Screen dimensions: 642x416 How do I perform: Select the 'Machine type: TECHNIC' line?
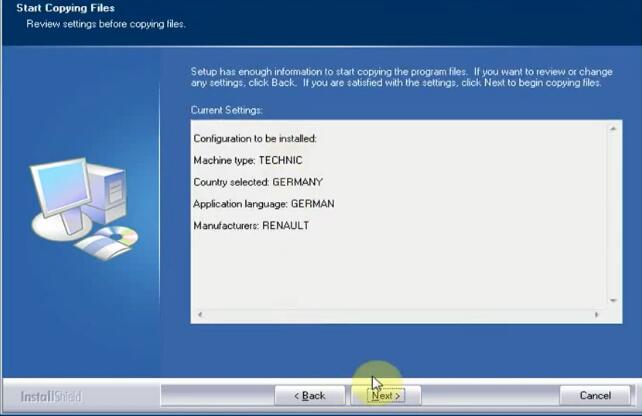click(x=247, y=160)
